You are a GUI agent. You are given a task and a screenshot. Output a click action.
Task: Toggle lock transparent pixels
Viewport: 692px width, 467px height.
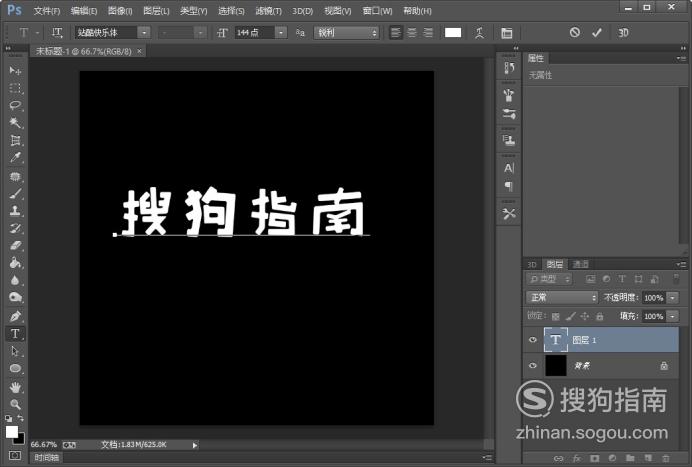coord(556,316)
